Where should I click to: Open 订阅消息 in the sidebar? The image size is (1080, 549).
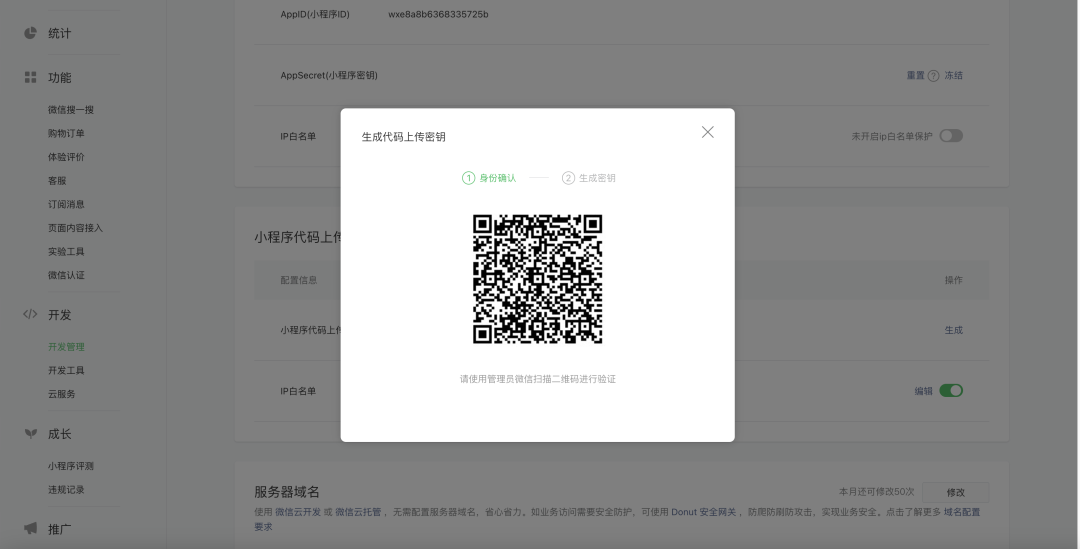(x=66, y=204)
